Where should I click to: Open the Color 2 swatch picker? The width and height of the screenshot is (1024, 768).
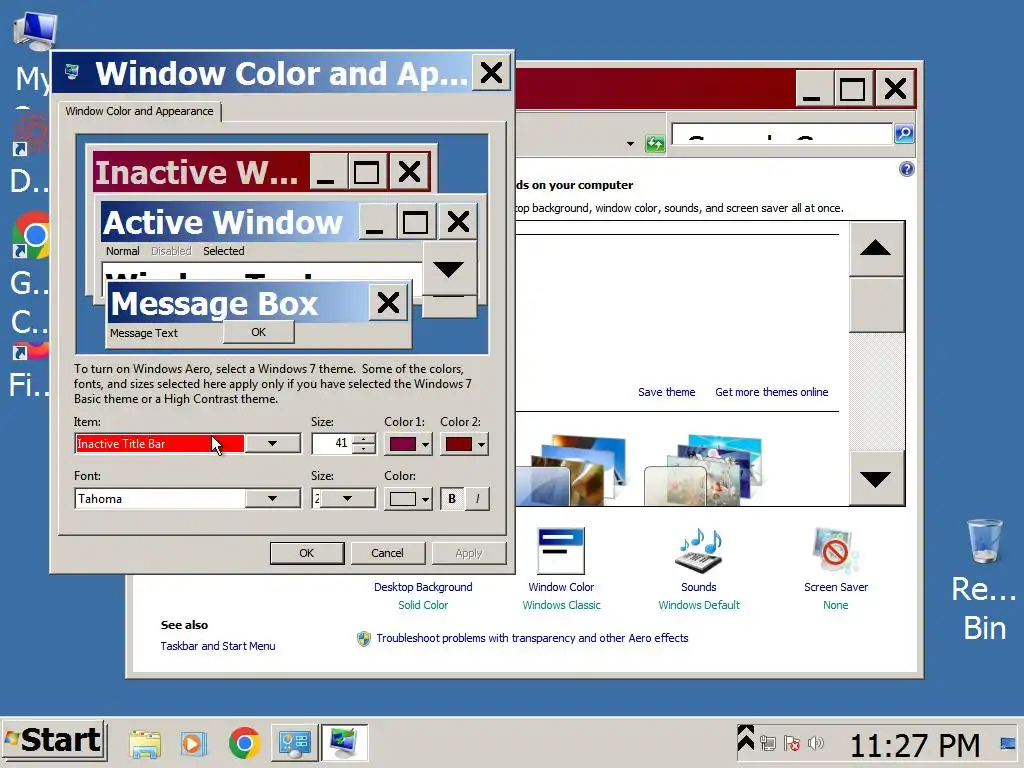tap(464, 444)
